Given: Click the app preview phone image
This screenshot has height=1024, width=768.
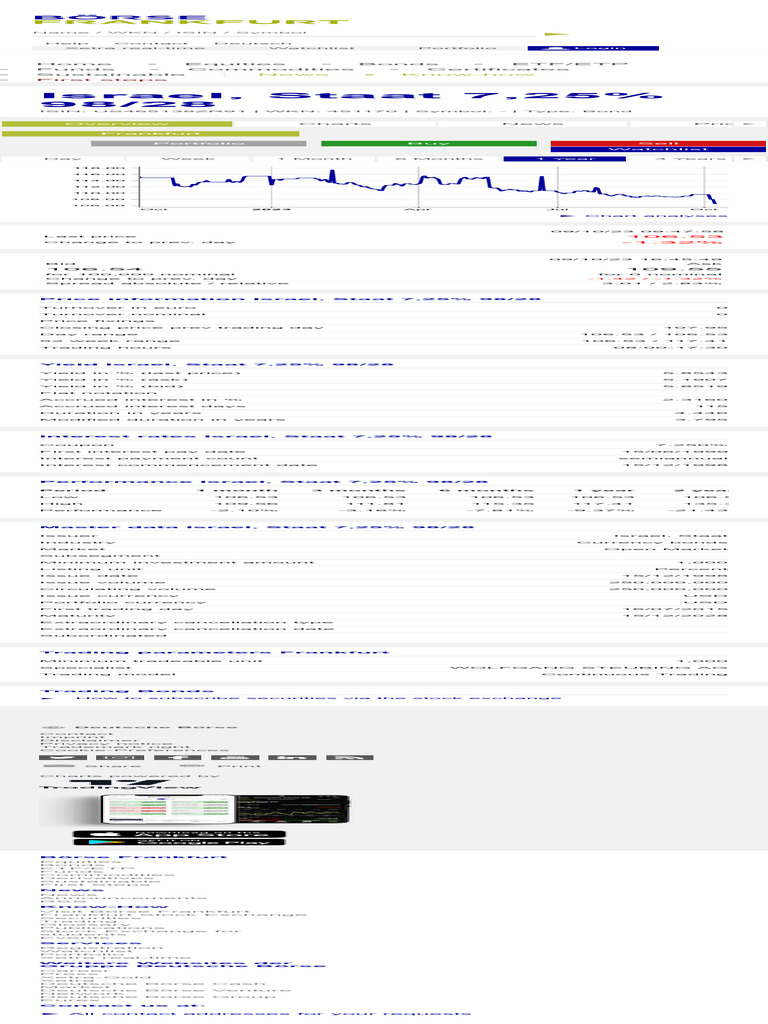Looking at the screenshot, I should pyautogui.click(x=195, y=810).
